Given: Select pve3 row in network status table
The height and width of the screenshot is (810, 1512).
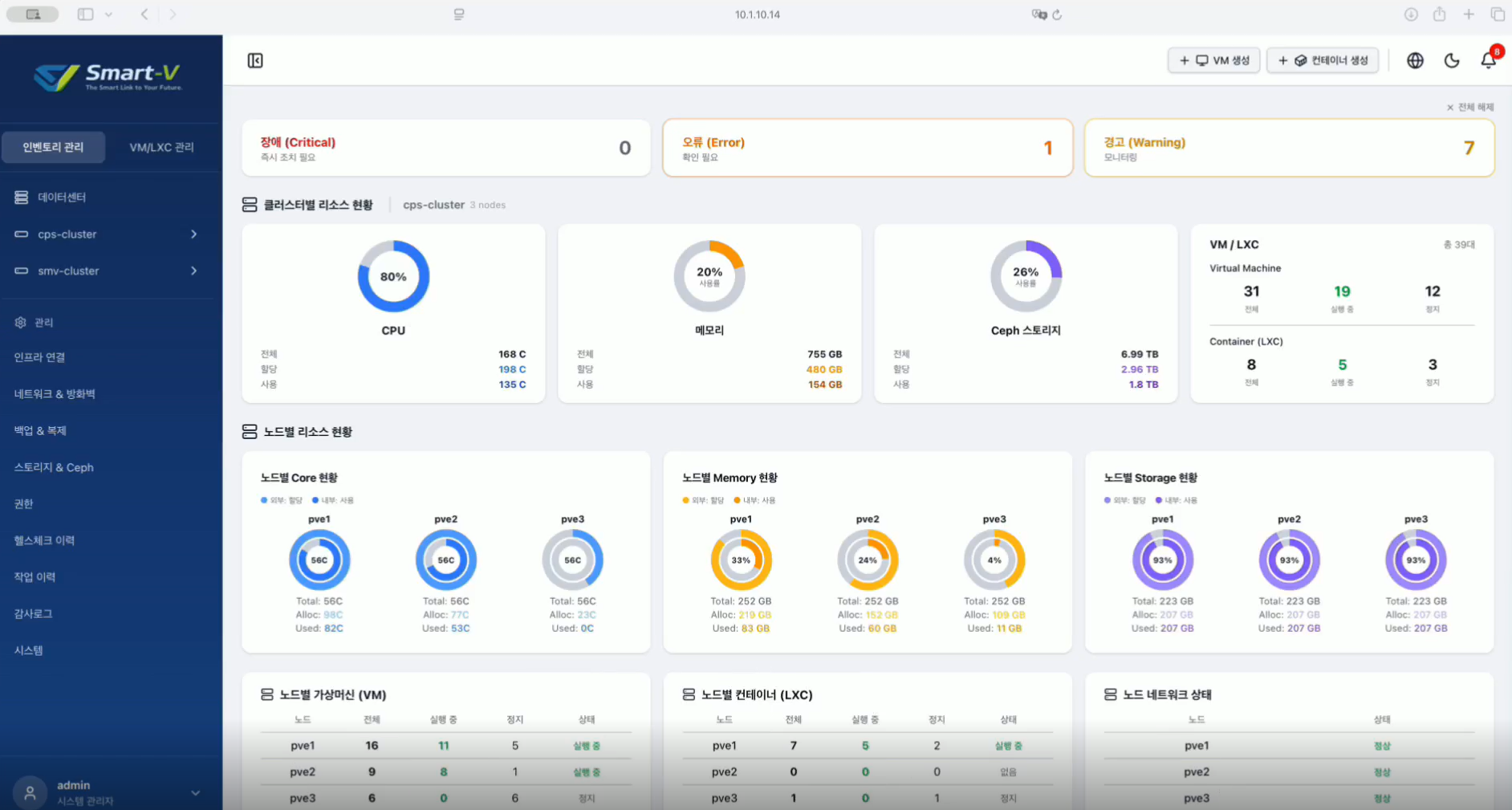Looking at the screenshot, I should 1290,798.
